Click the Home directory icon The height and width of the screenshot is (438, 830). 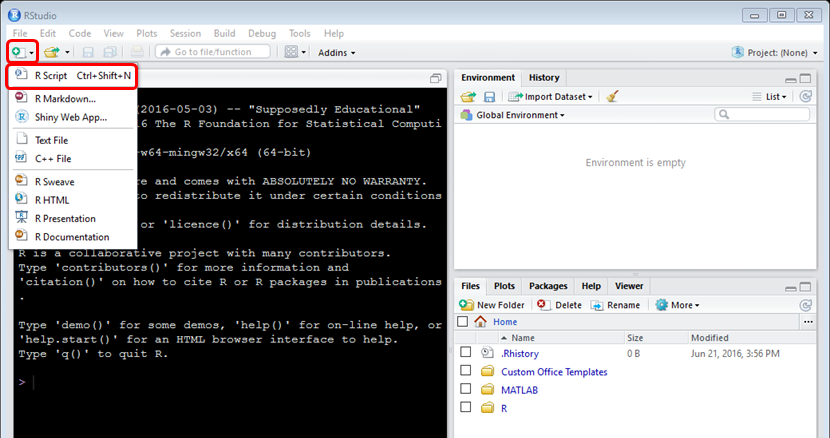[x=481, y=322]
